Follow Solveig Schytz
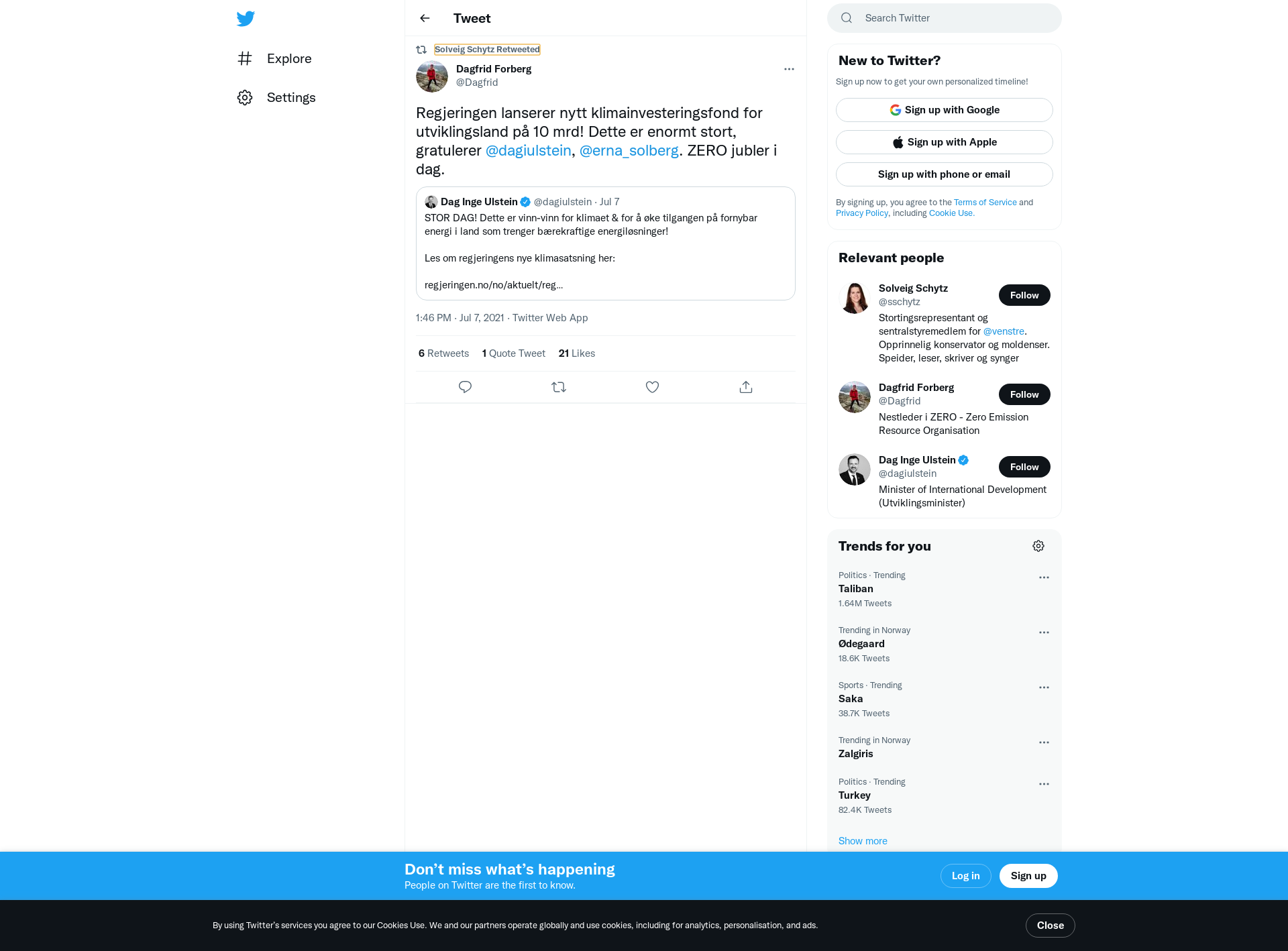The width and height of the screenshot is (1288, 951). pos(1024,295)
